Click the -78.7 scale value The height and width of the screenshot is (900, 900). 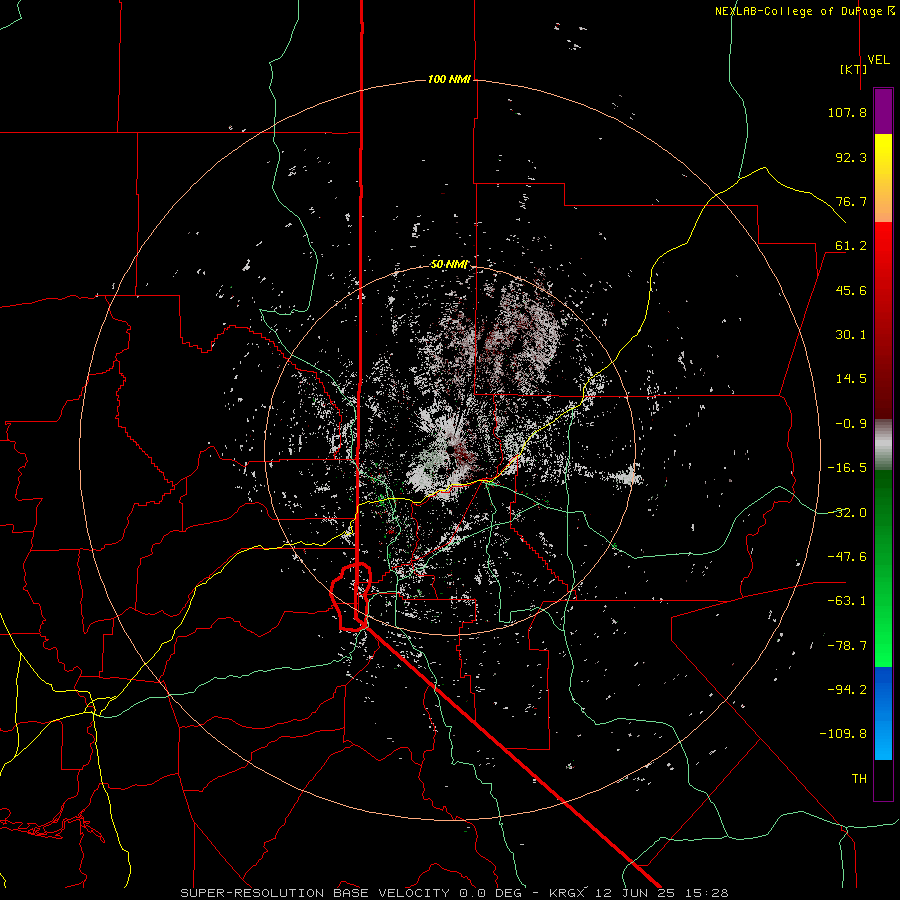coord(847,646)
